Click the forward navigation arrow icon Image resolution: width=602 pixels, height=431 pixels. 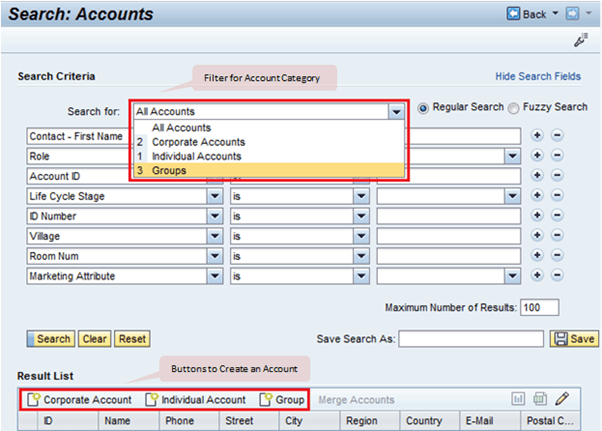572,14
